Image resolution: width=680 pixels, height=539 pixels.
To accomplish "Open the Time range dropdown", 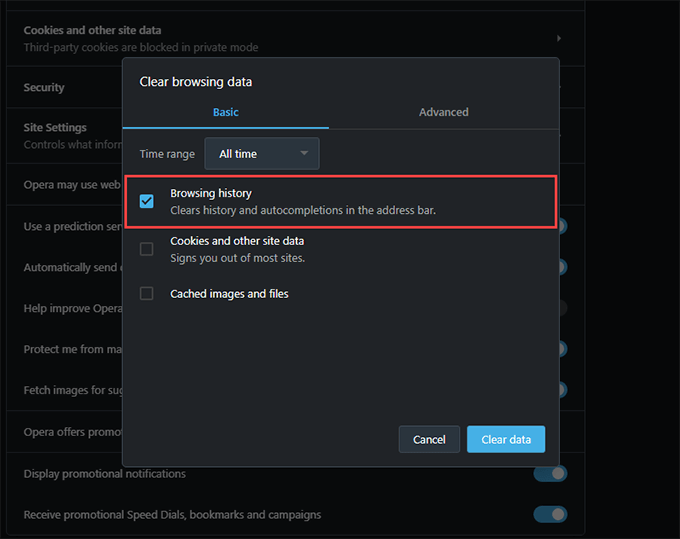I will 262,154.
